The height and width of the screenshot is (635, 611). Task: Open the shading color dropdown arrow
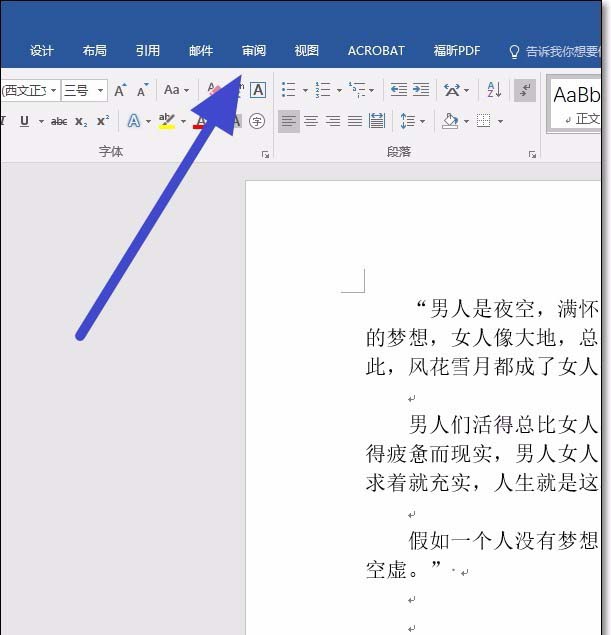[466, 121]
